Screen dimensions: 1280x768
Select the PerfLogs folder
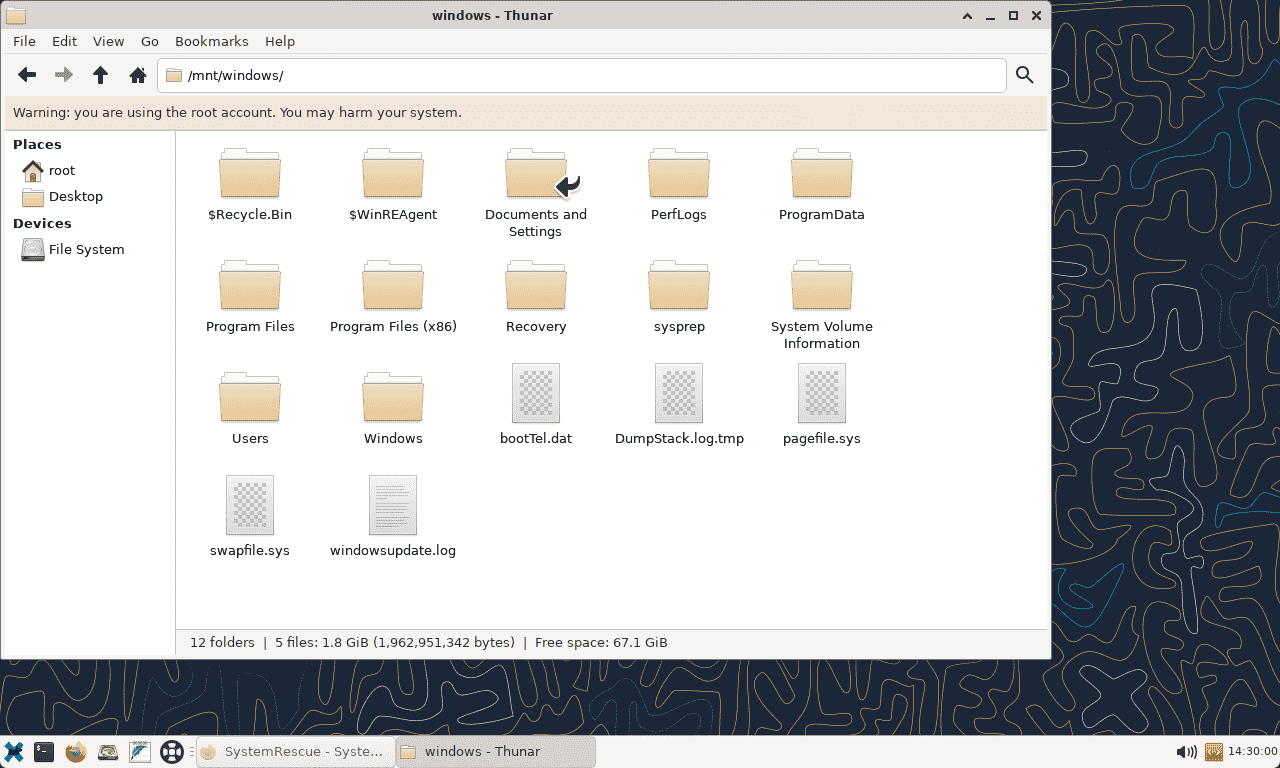coord(679,185)
